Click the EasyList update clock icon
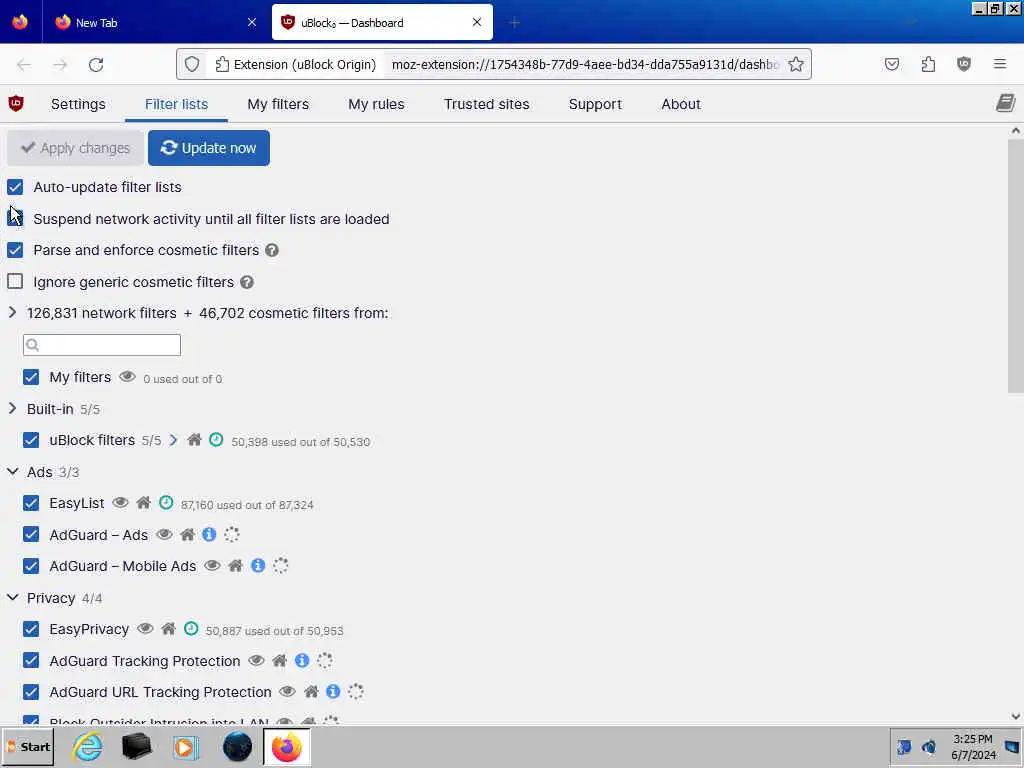The width and height of the screenshot is (1024, 768). click(x=167, y=503)
